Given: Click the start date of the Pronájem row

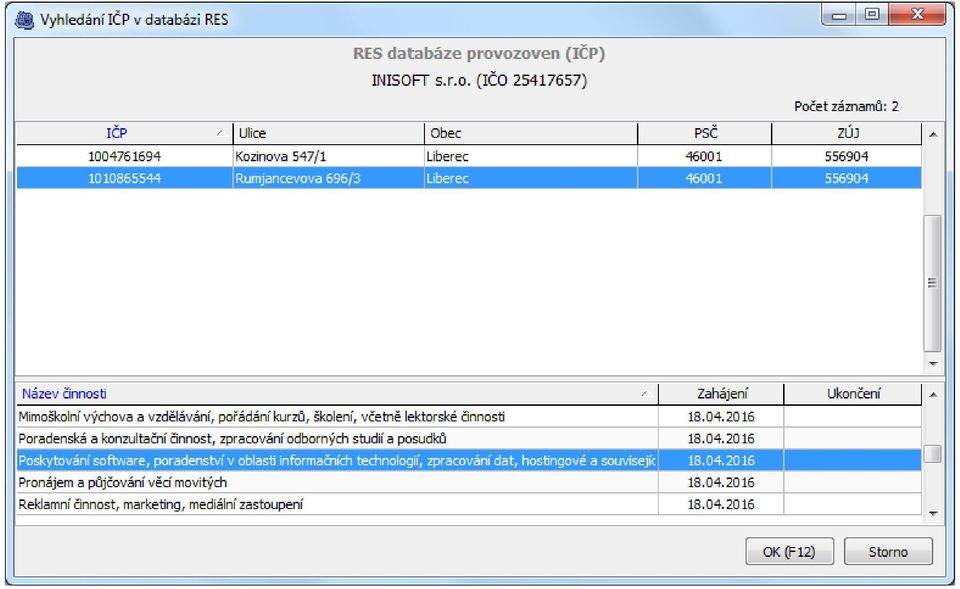Looking at the screenshot, I should click(x=721, y=482).
